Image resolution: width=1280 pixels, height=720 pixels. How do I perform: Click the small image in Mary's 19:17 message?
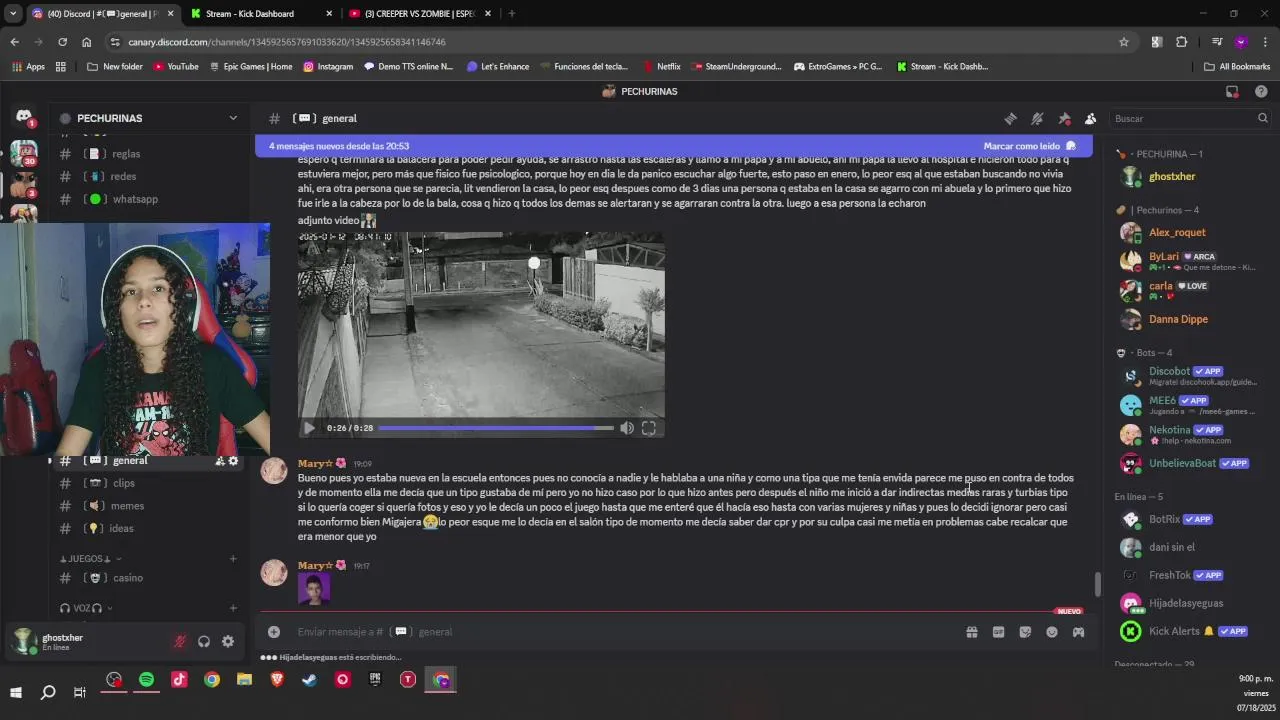pos(314,589)
